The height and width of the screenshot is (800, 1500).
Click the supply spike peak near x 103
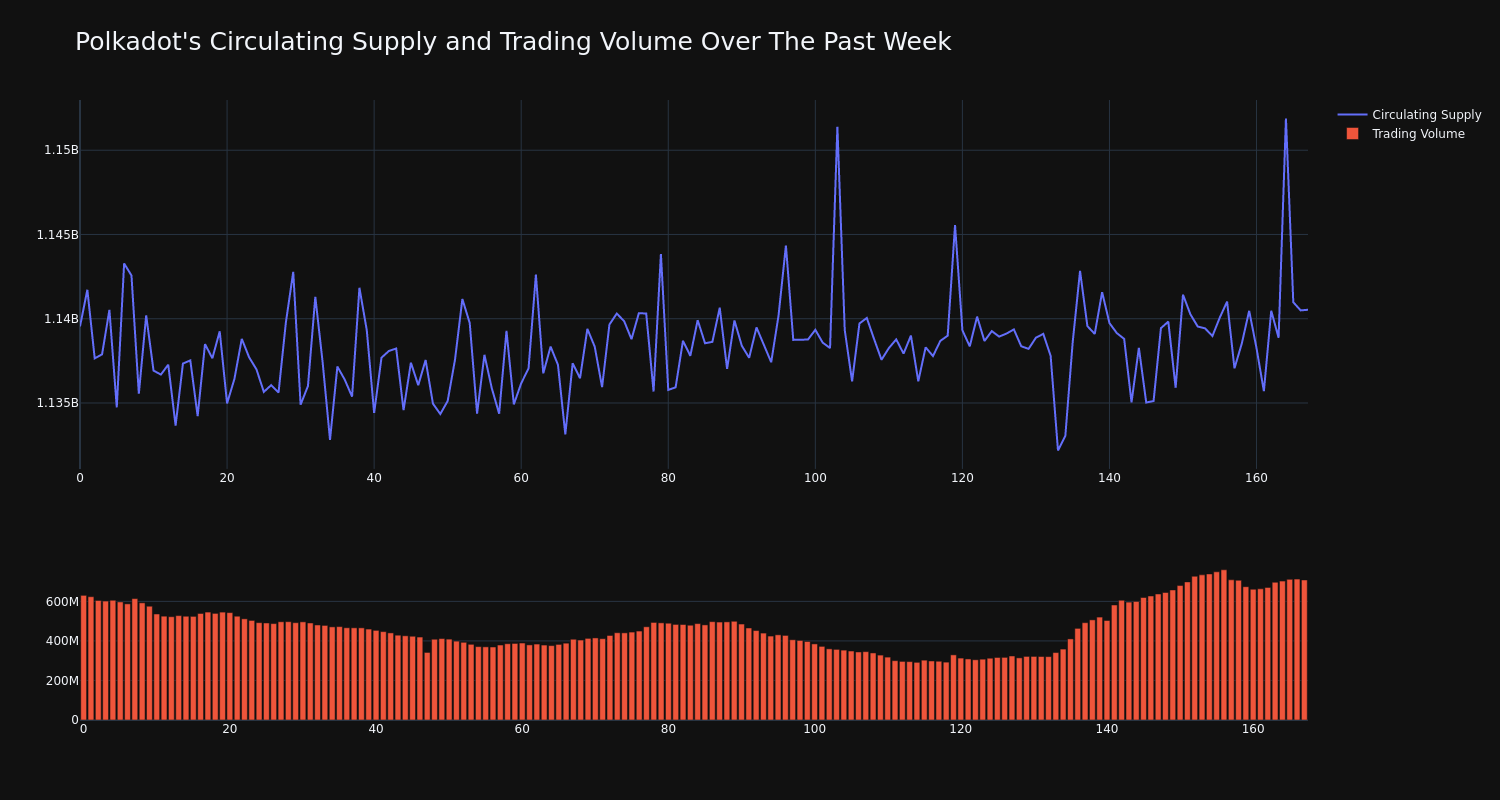coord(837,128)
